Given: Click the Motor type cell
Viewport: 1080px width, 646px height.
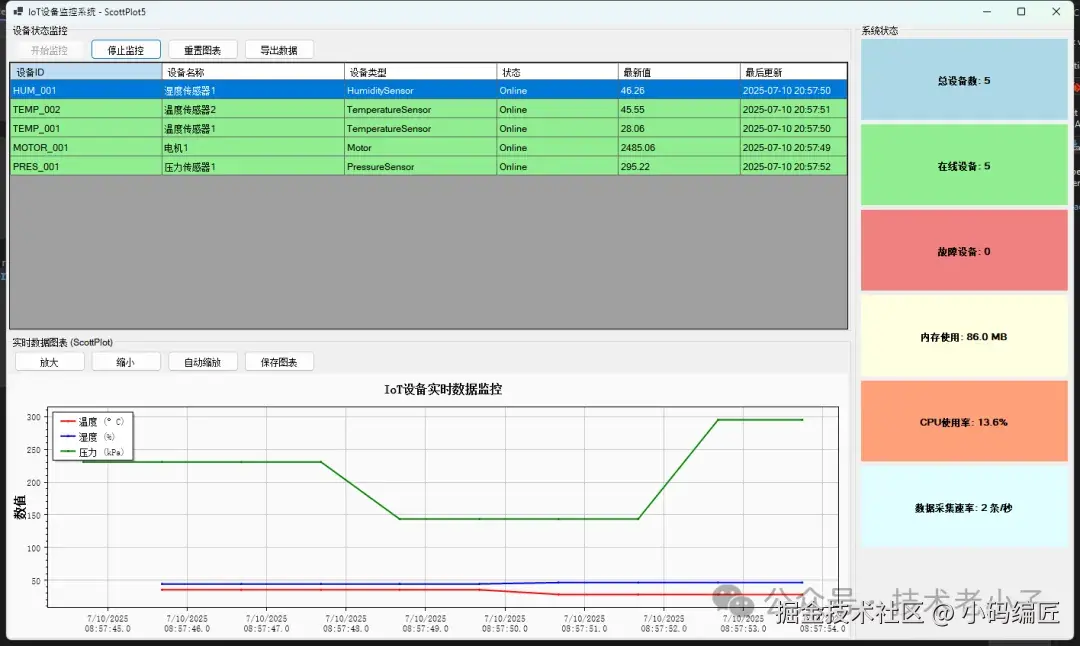Looking at the screenshot, I should [420, 147].
